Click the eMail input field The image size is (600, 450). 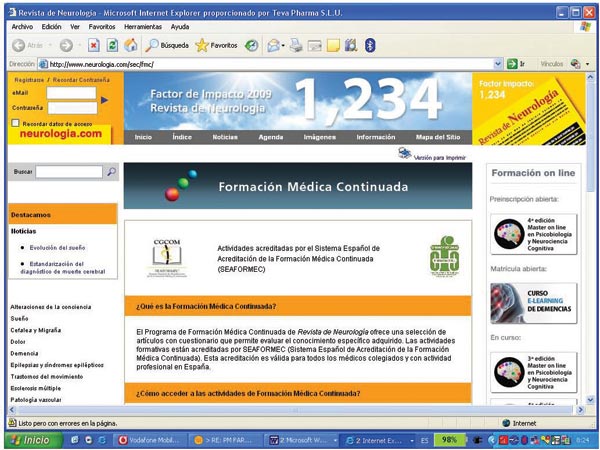pos(71,93)
